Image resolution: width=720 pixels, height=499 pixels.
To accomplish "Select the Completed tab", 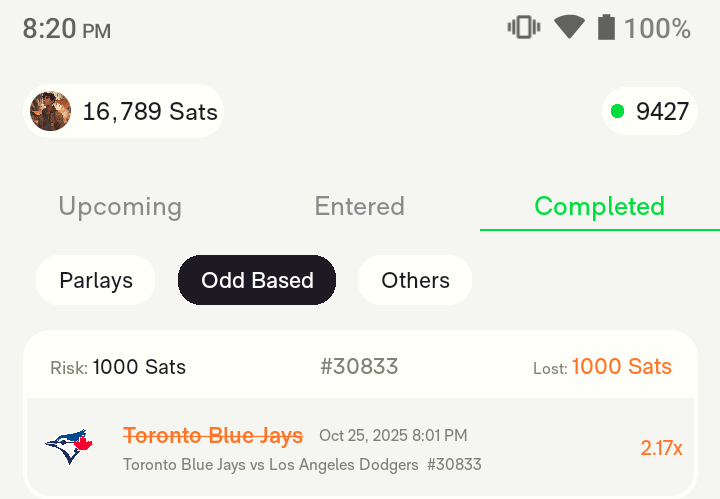I will coord(599,206).
